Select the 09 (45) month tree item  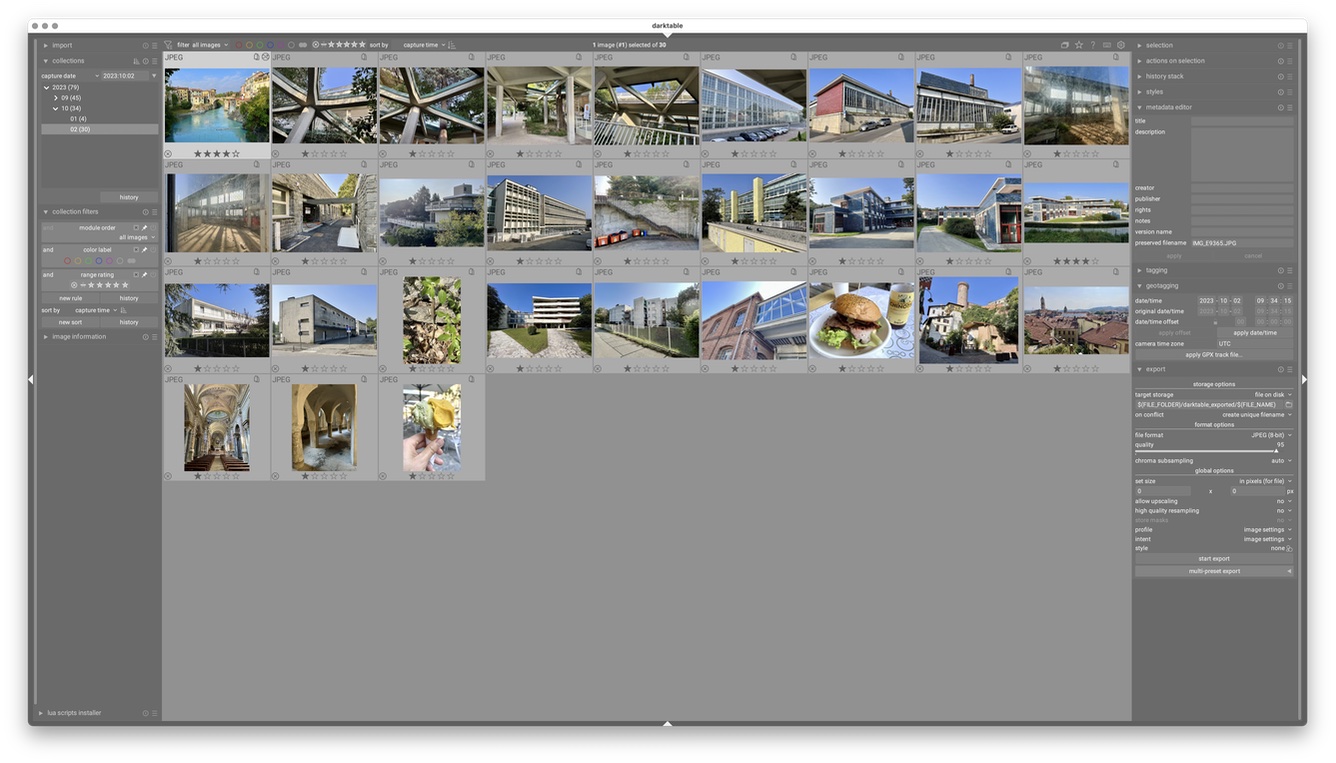point(71,98)
